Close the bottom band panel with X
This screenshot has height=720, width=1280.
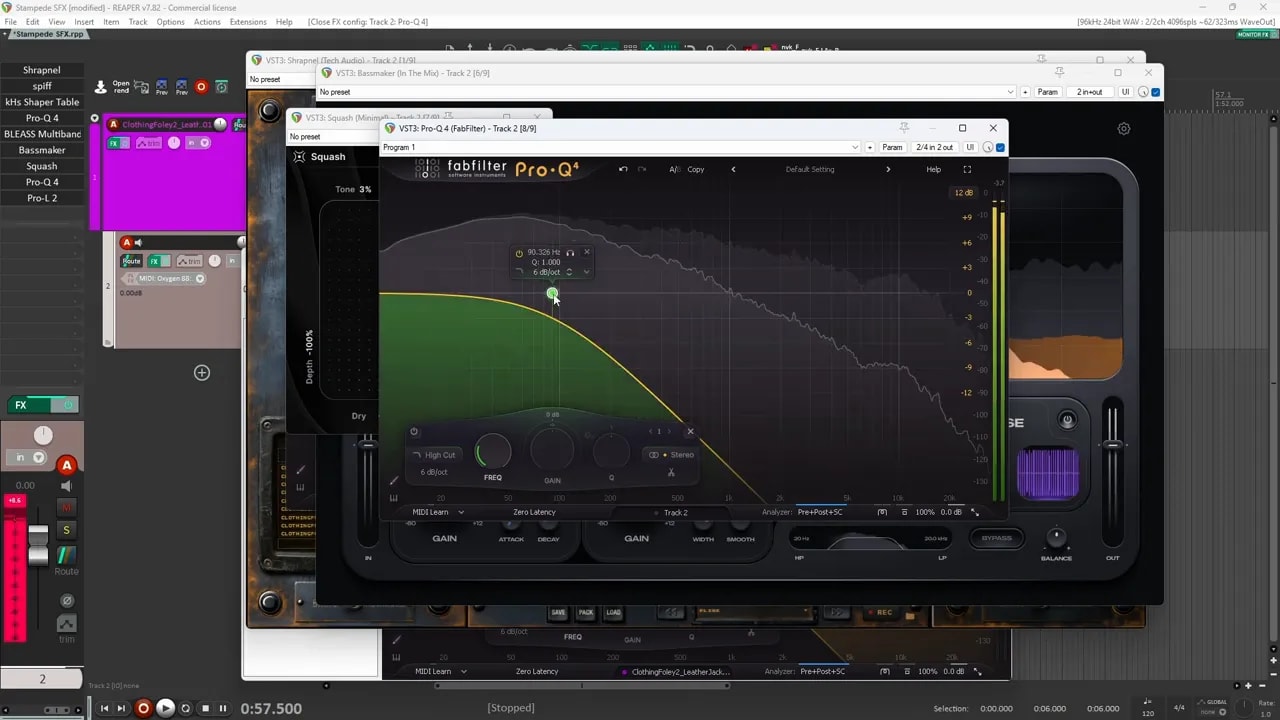pyautogui.click(x=690, y=432)
